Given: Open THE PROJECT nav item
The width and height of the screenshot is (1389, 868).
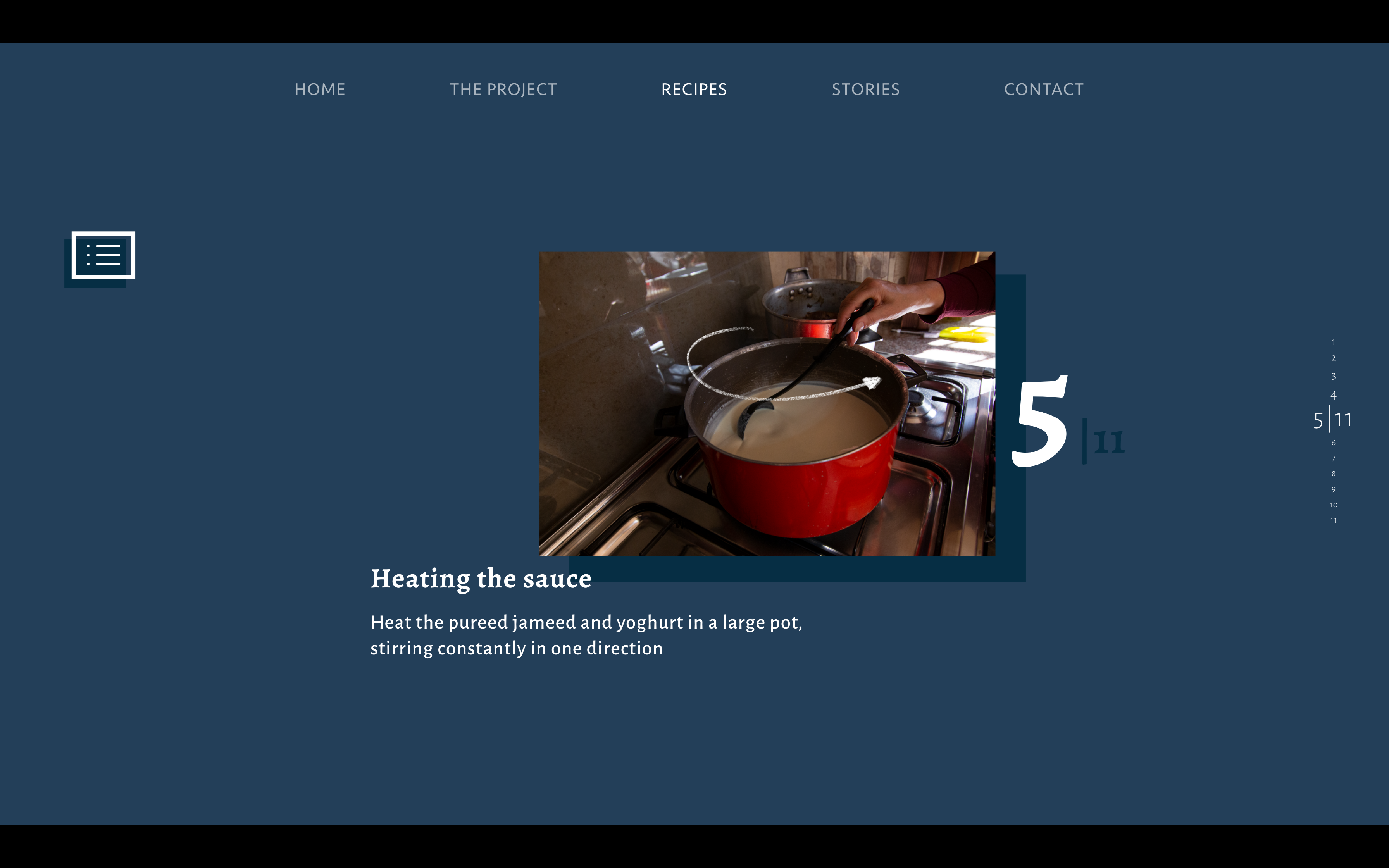Looking at the screenshot, I should coord(503,90).
